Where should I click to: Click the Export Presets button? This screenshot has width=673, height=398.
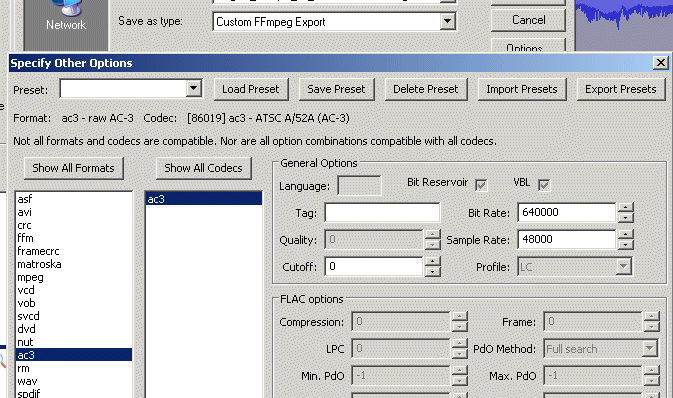point(621,89)
